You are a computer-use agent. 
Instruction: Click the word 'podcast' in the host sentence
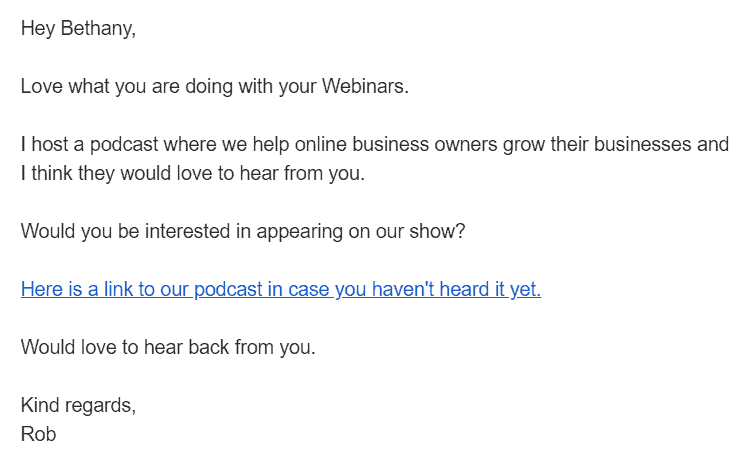click(x=124, y=145)
